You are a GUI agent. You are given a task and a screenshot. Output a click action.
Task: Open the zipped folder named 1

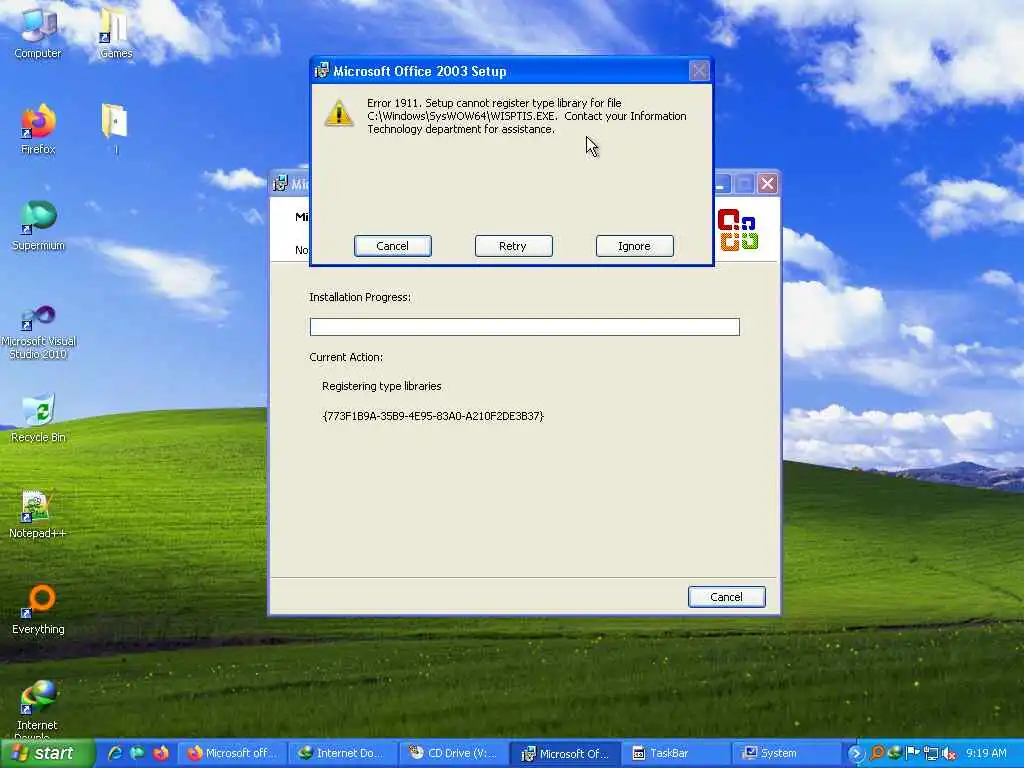click(x=116, y=129)
